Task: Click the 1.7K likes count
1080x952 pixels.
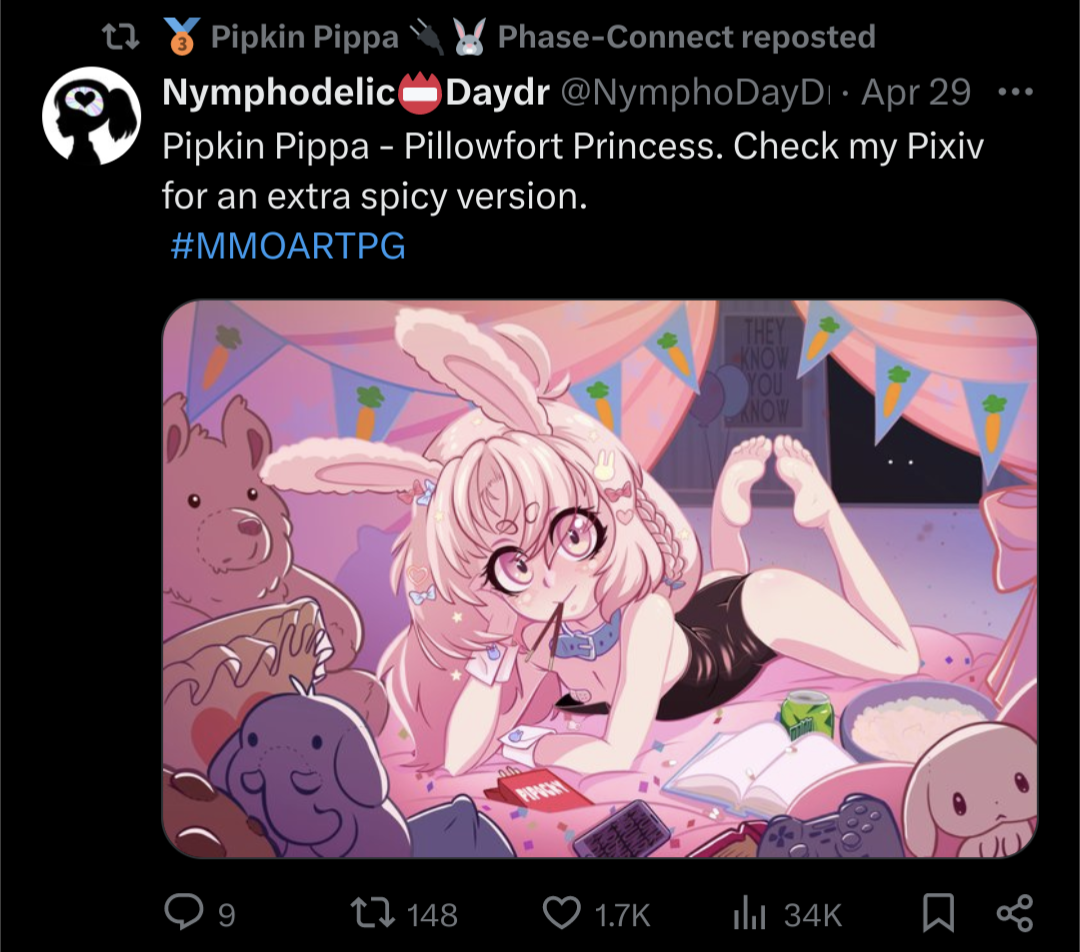Action: pyautogui.click(x=622, y=915)
